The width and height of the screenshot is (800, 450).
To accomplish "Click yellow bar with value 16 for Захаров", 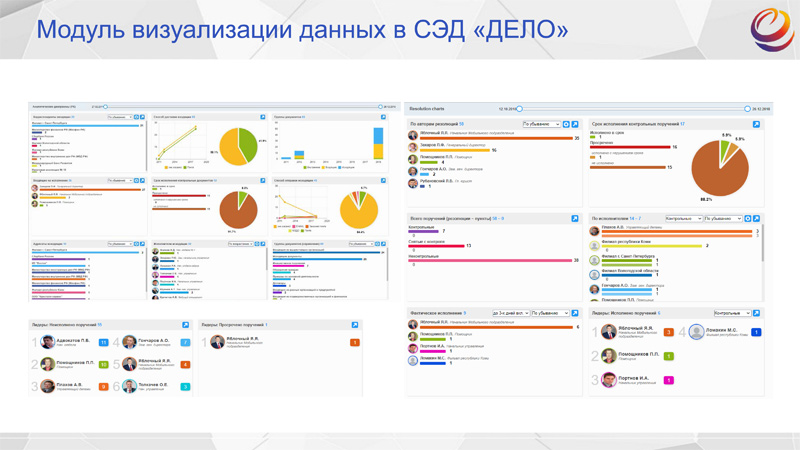I will coord(455,151).
